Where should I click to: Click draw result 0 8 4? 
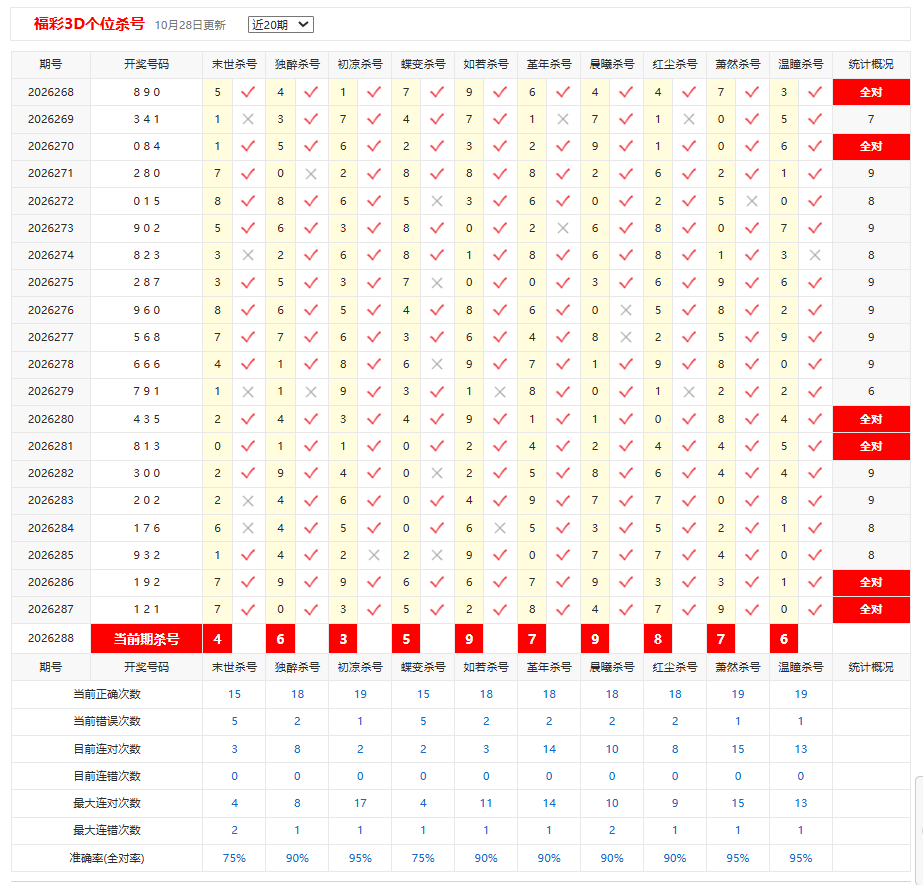(x=147, y=146)
